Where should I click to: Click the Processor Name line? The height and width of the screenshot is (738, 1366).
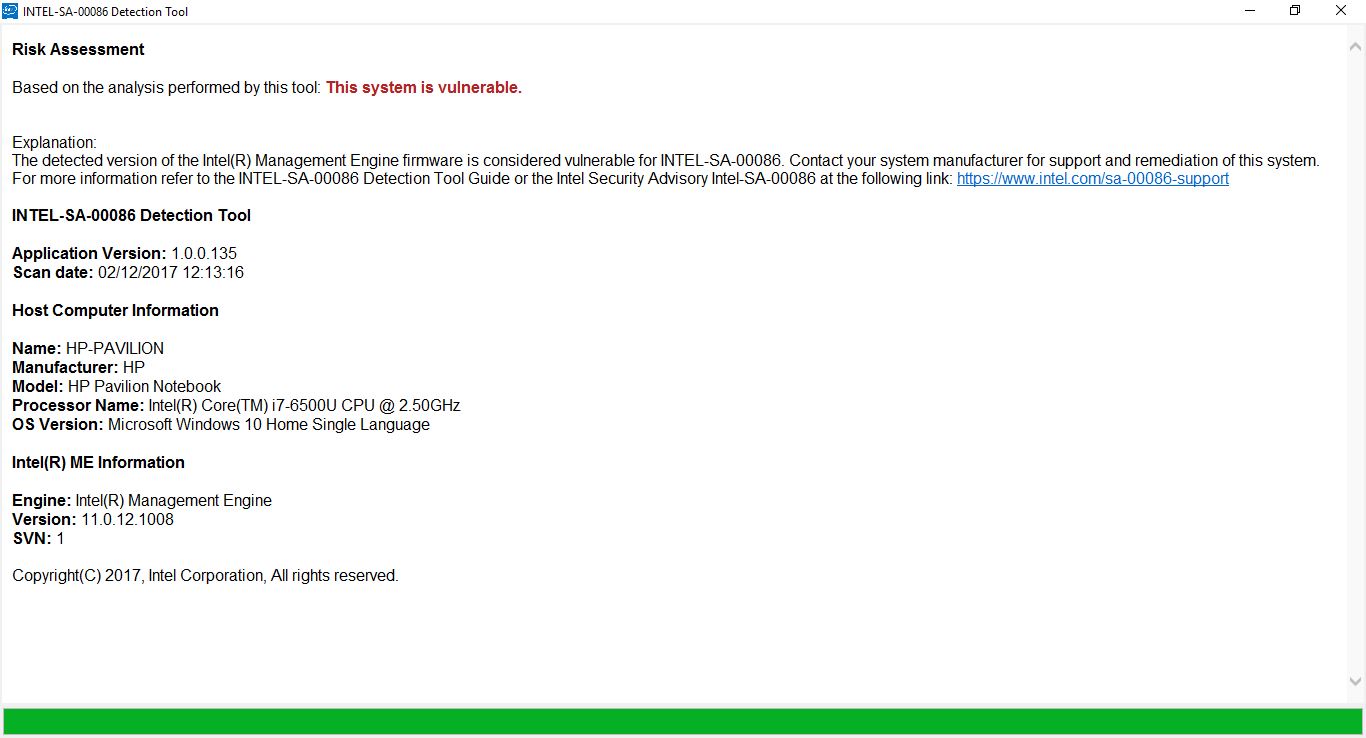[x=236, y=406]
